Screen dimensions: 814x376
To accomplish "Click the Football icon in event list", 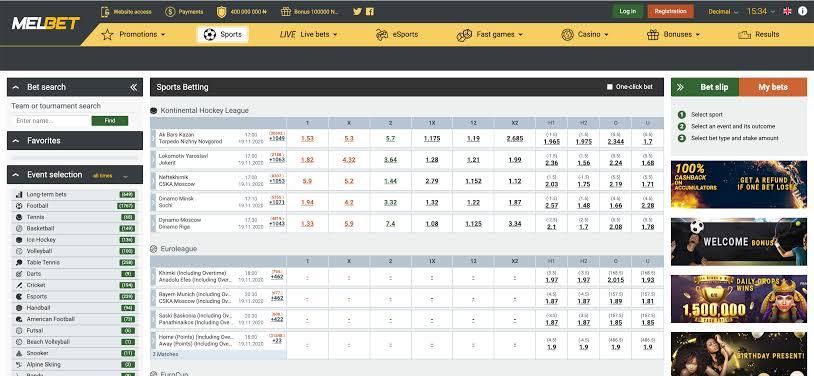I will tap(19, 206).
